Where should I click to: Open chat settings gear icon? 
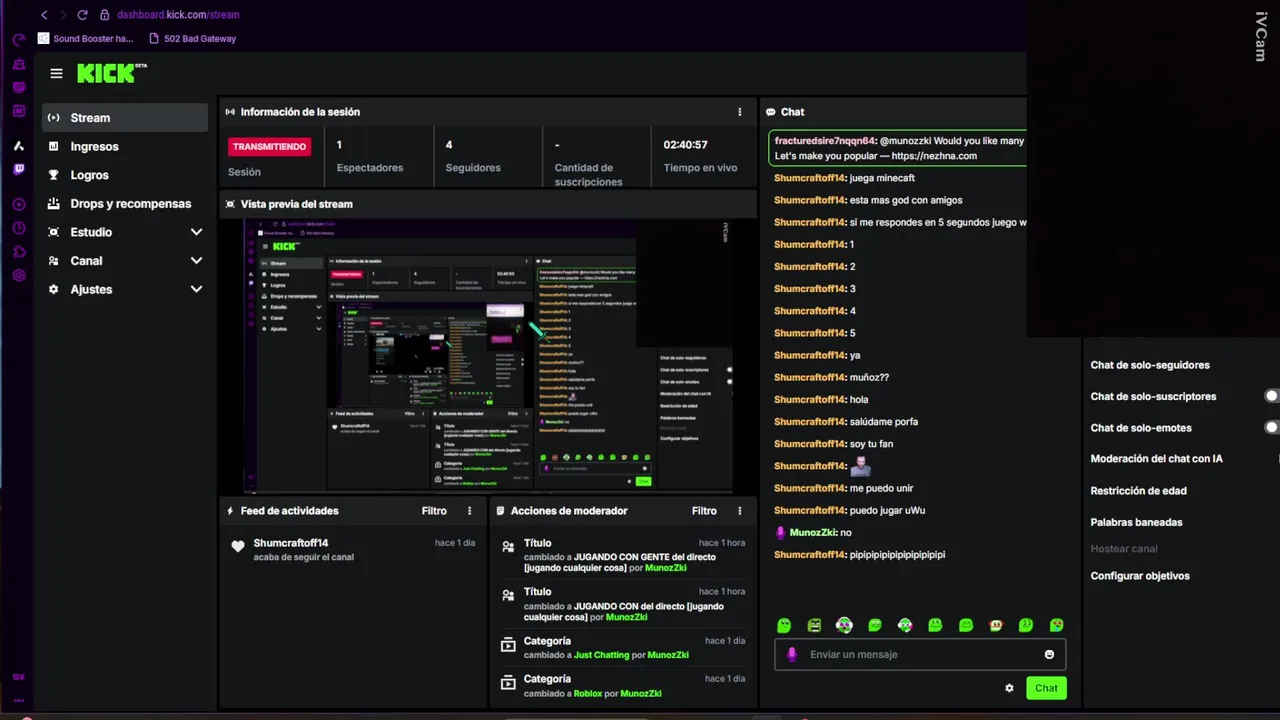click(x=1009, y=688)
